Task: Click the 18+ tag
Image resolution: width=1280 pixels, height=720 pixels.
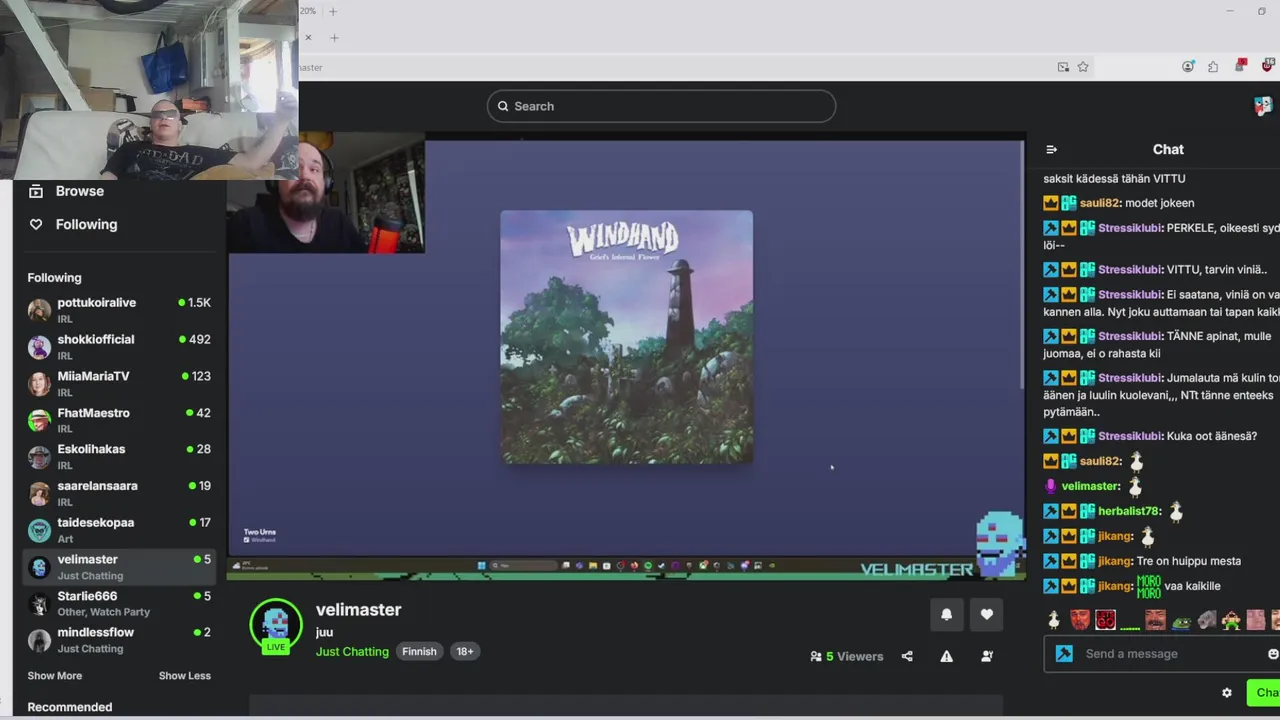Action: [x=465, y=651]
